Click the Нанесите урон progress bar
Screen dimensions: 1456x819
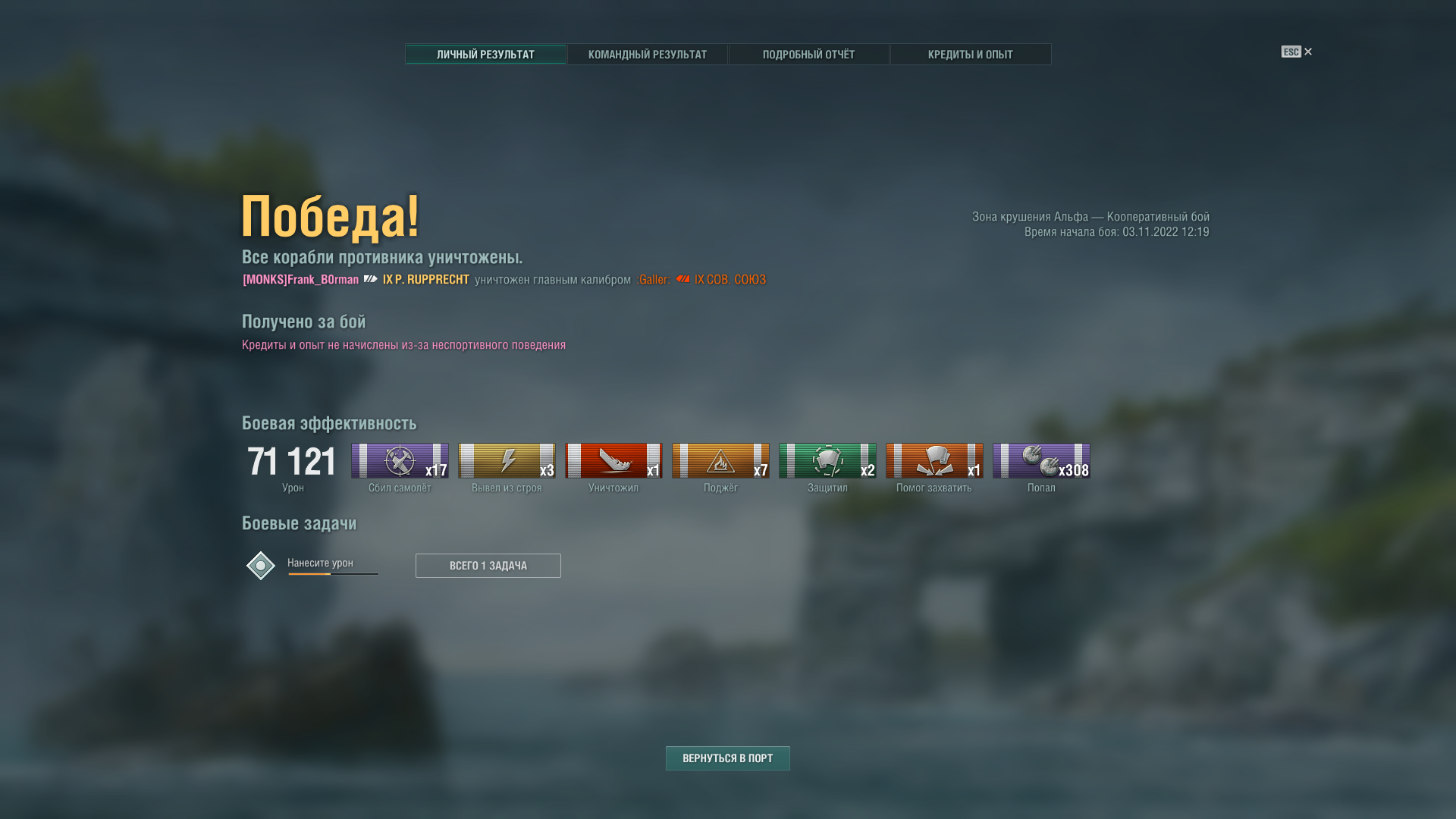[x=333, y=574]
